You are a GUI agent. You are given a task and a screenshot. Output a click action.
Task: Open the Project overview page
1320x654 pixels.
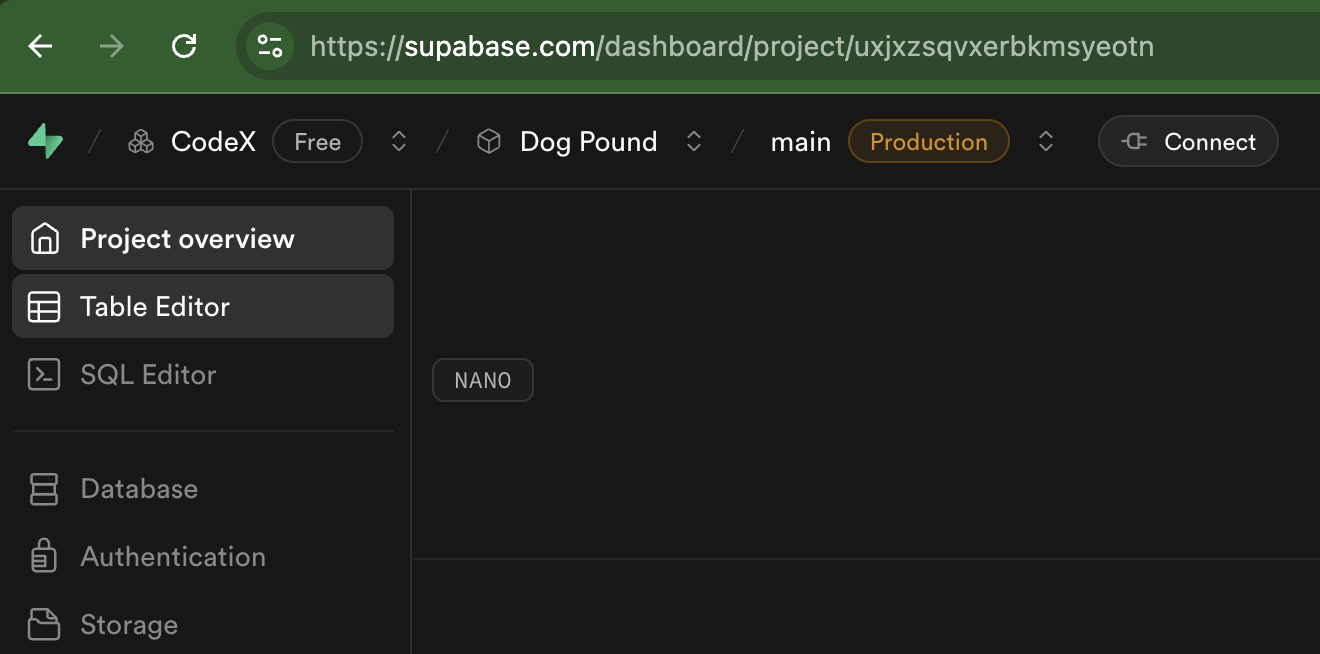[186, 238]
